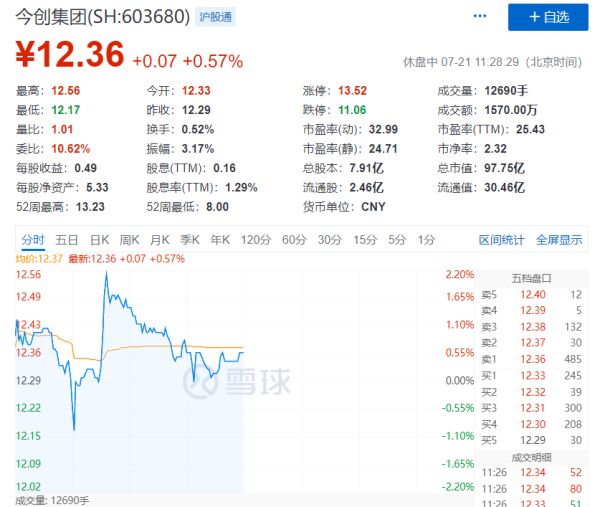This screenshot has width=600, height=507.
Task: Show the 日K daily candlestick chart
Action: (x=99, y=239)
